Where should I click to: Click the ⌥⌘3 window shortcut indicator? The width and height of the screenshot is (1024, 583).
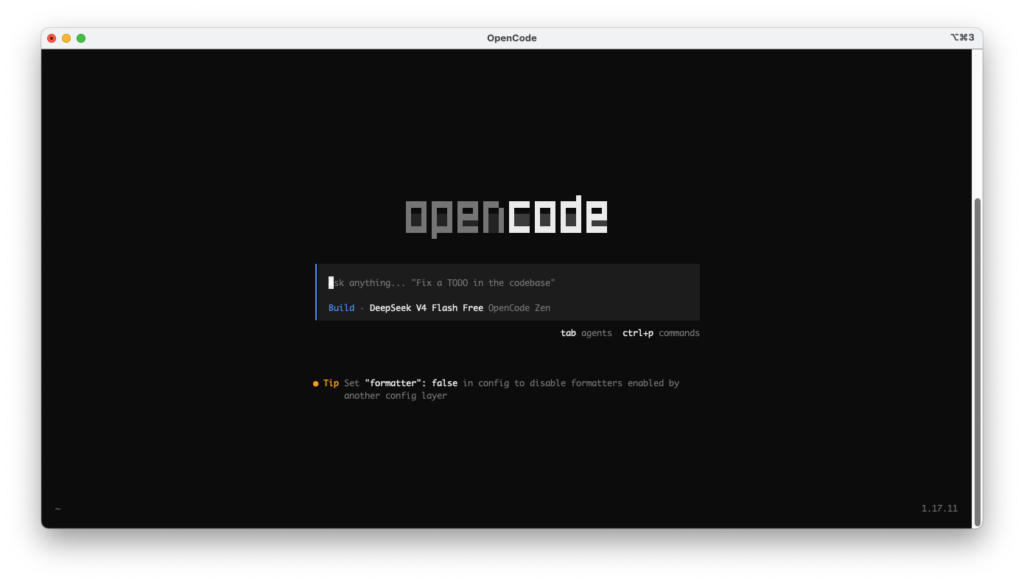(962, 37)
